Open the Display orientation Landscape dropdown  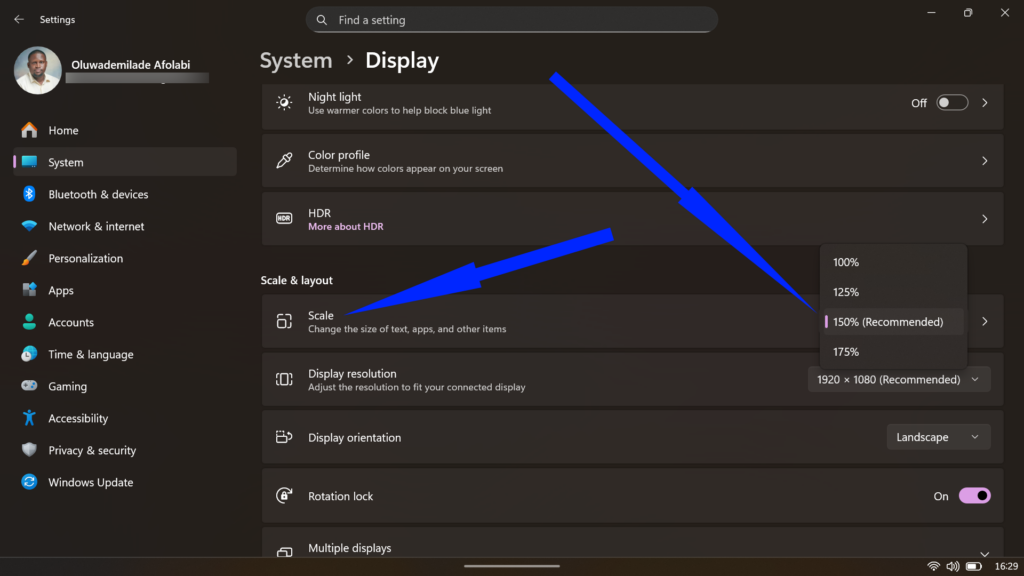[937, 437]
